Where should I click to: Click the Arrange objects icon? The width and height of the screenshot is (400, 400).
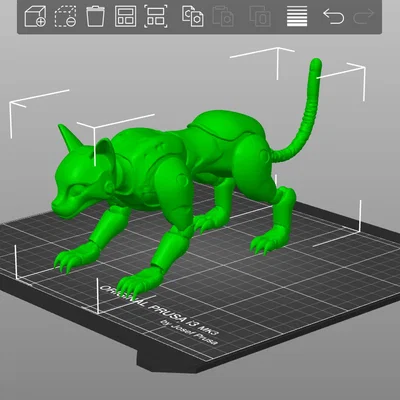pos(125,16)
